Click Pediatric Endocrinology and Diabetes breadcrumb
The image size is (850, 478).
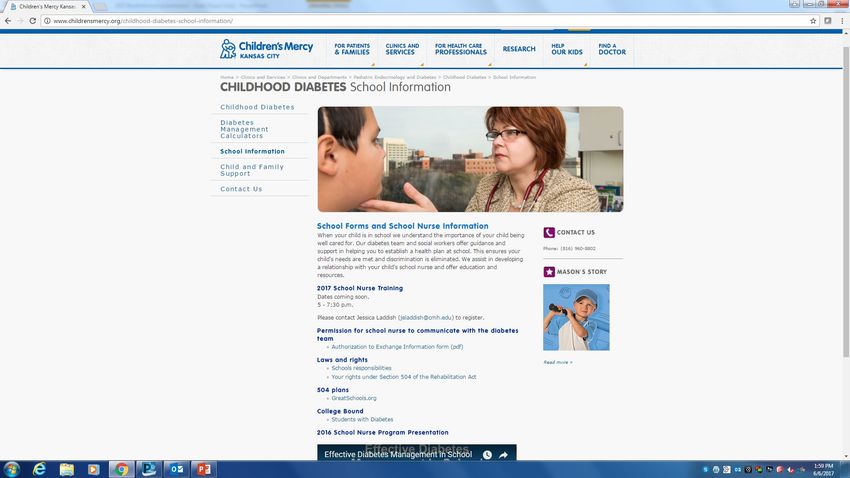395,77
